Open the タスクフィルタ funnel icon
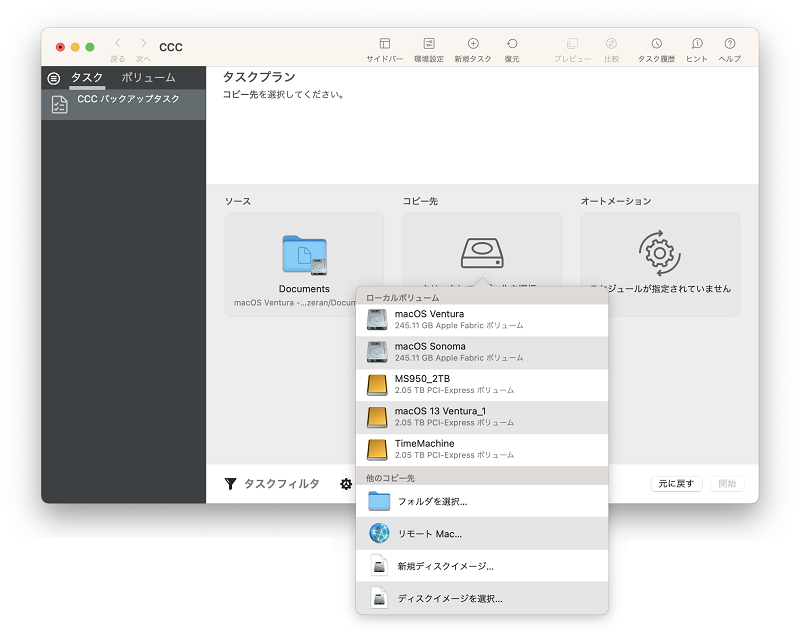Viewport: 800px width, 644px height. click(231, 484)
